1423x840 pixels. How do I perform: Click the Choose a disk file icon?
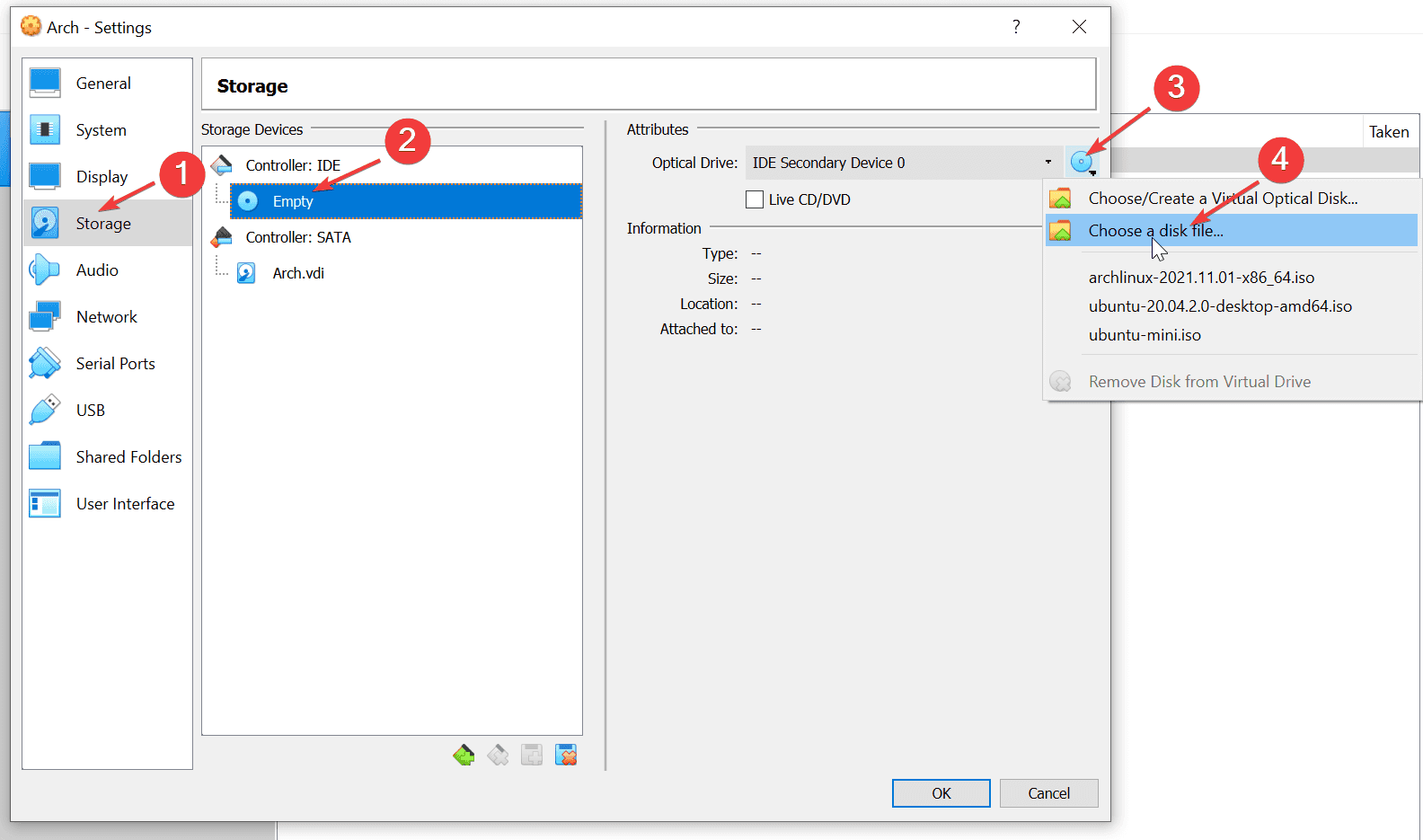[1060, 231]
